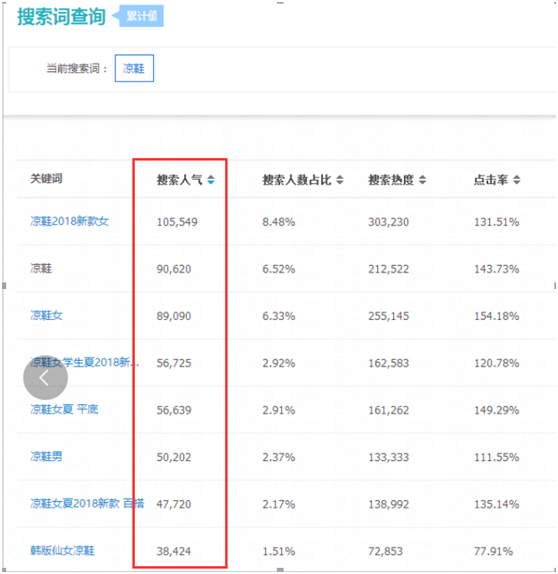Open keyword link 凉鞋2018新款女

click(70, 221)
